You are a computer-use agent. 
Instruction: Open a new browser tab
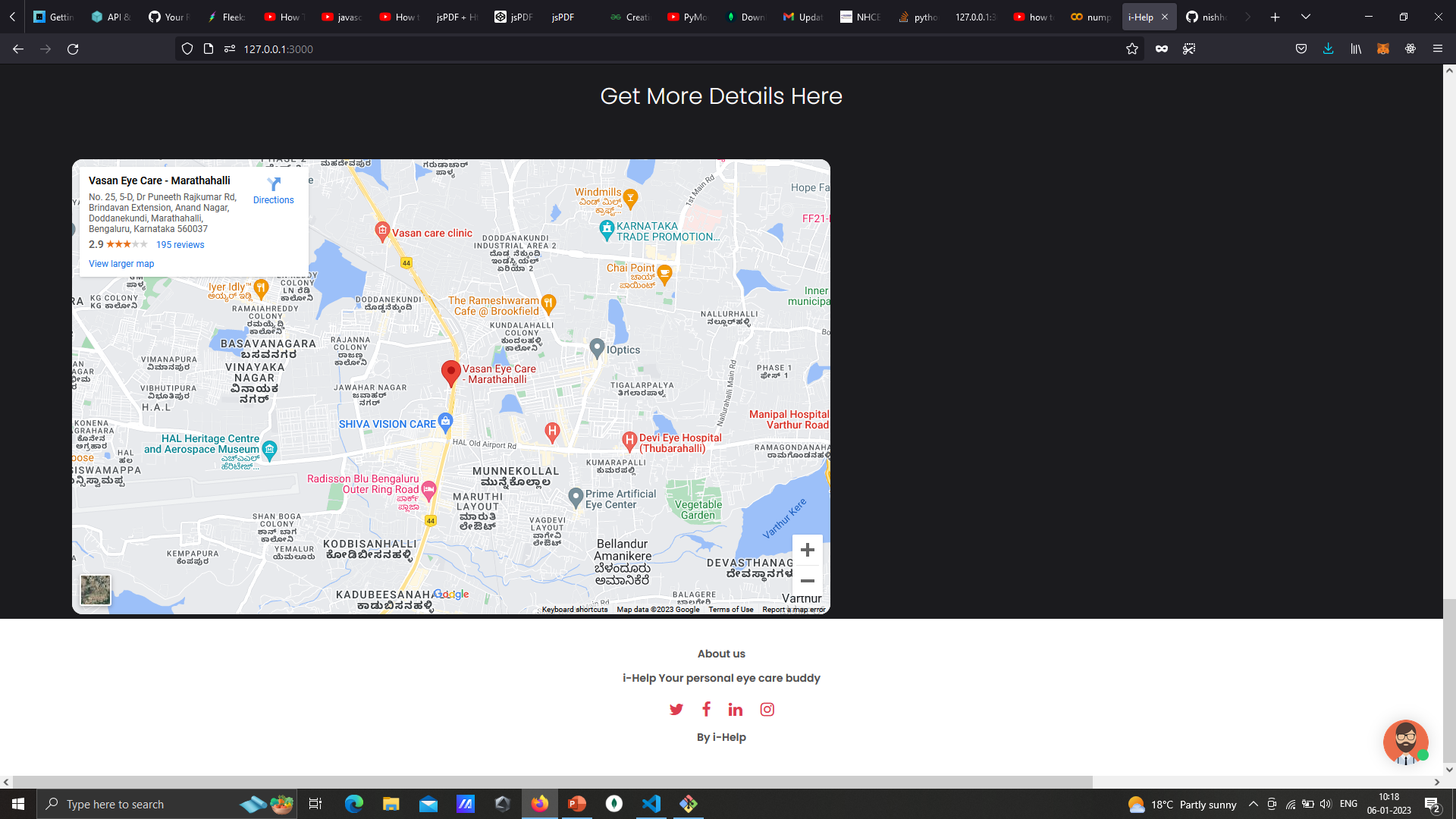1276,17
